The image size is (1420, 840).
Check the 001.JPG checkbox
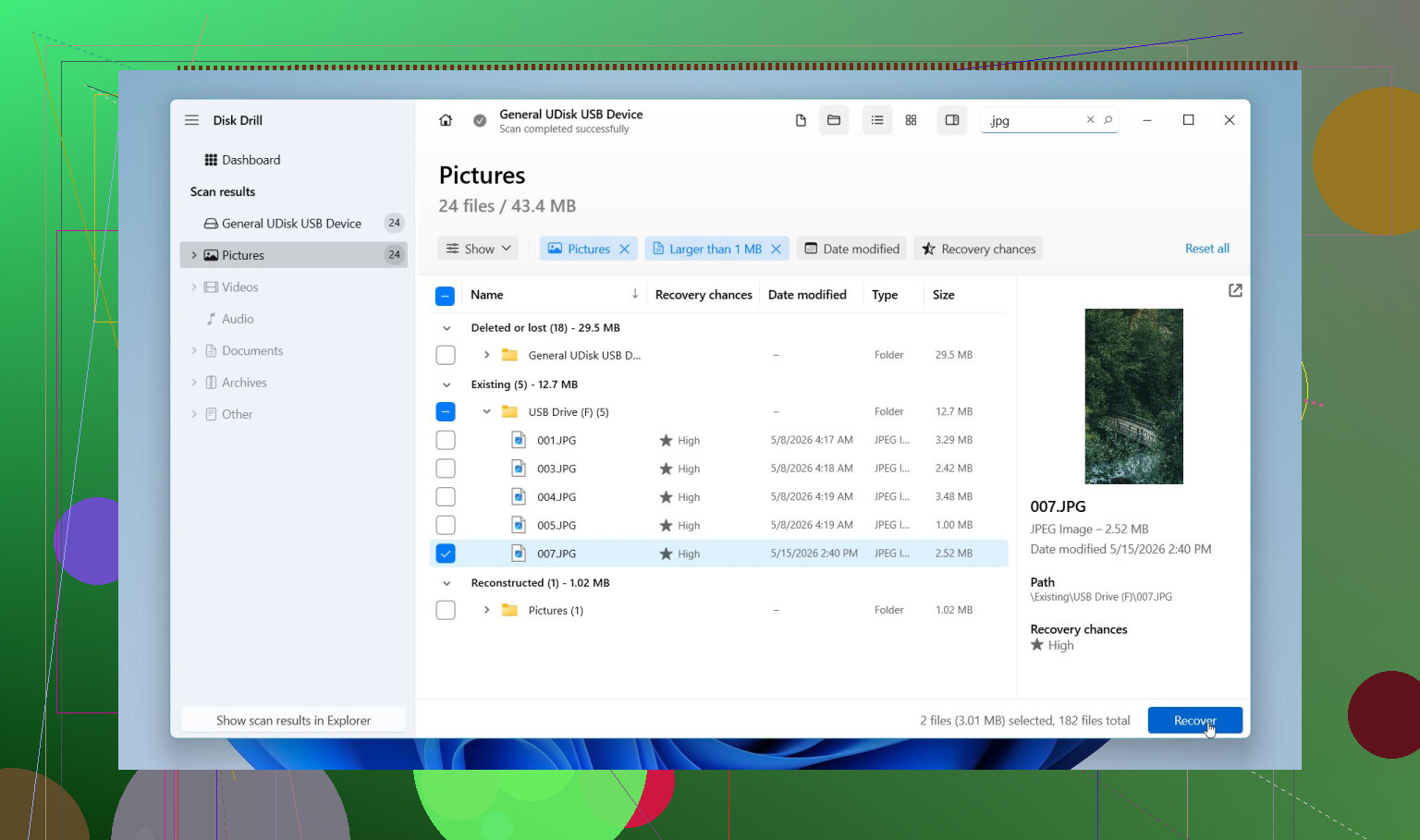point(446,440)
